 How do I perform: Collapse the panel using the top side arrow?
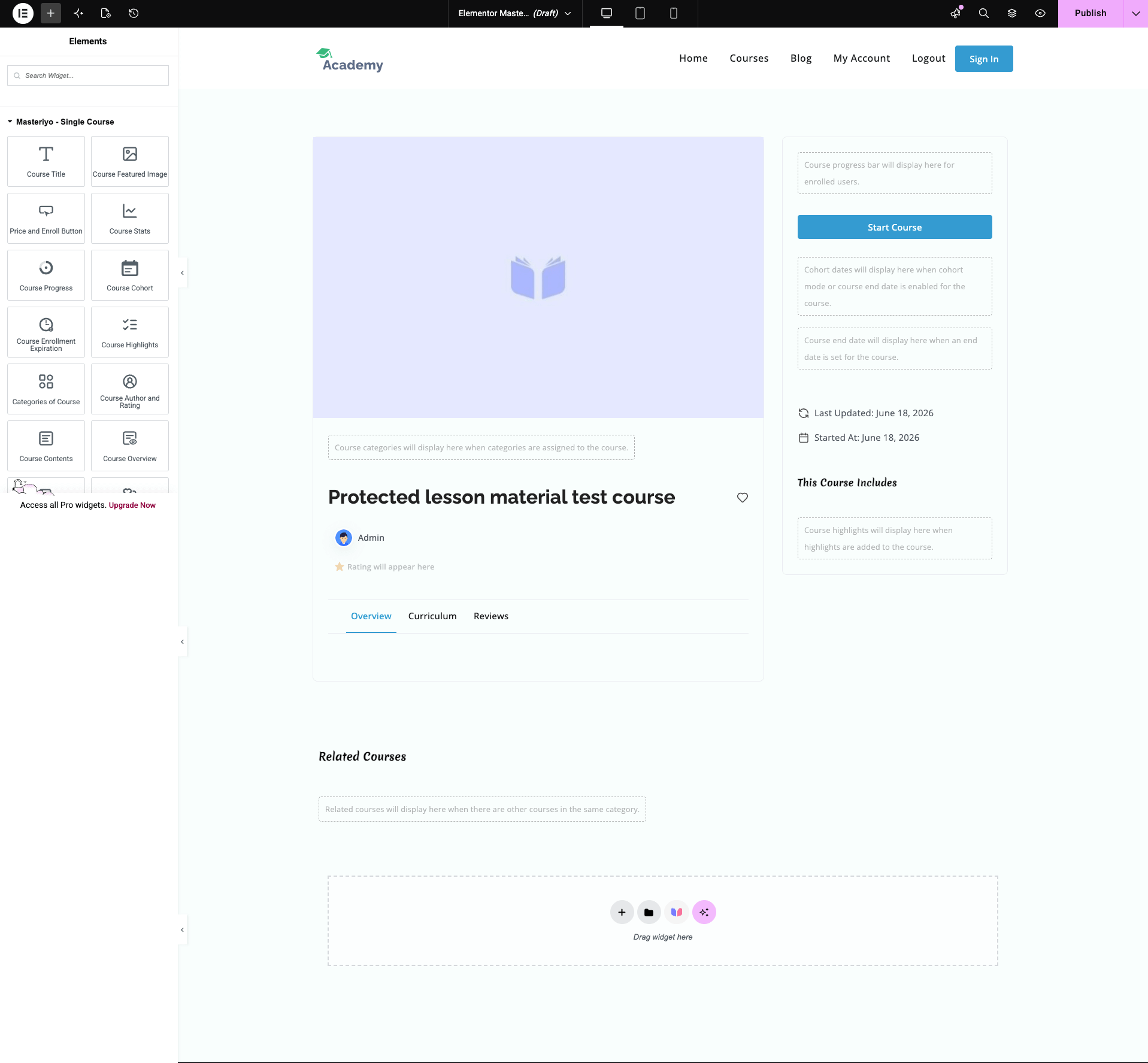183,273
